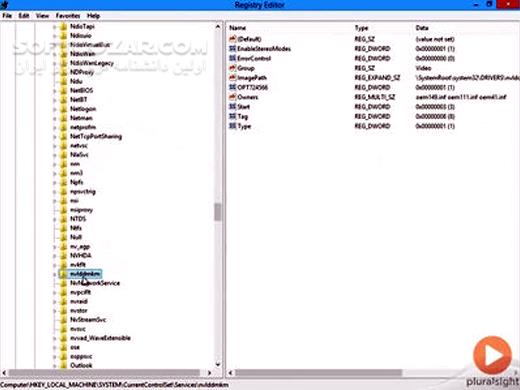Select the npsvctrig key
Viewport: 520px width, 390px height.
tap(83, 192)
